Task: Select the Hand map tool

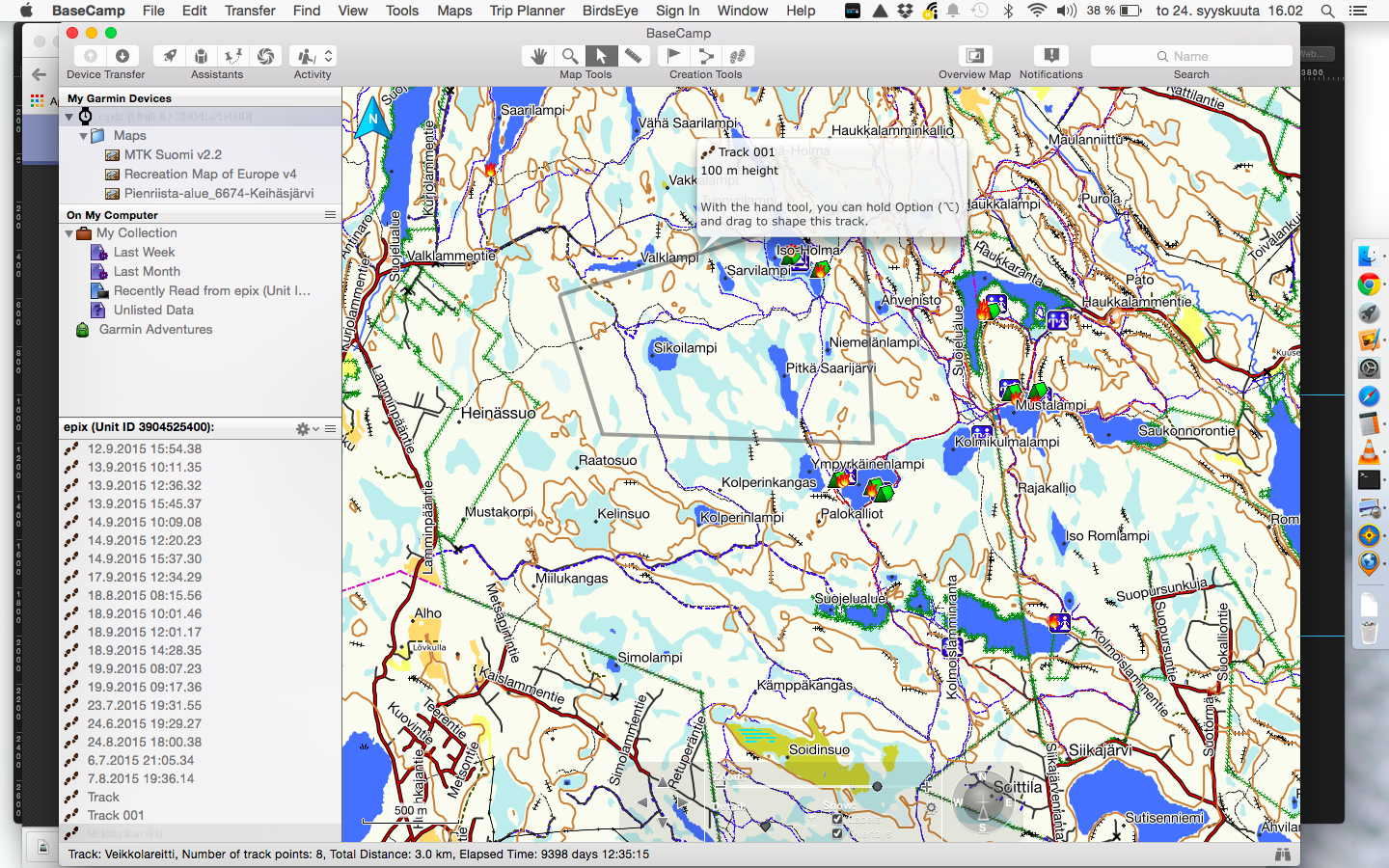Action: [538, 56]
